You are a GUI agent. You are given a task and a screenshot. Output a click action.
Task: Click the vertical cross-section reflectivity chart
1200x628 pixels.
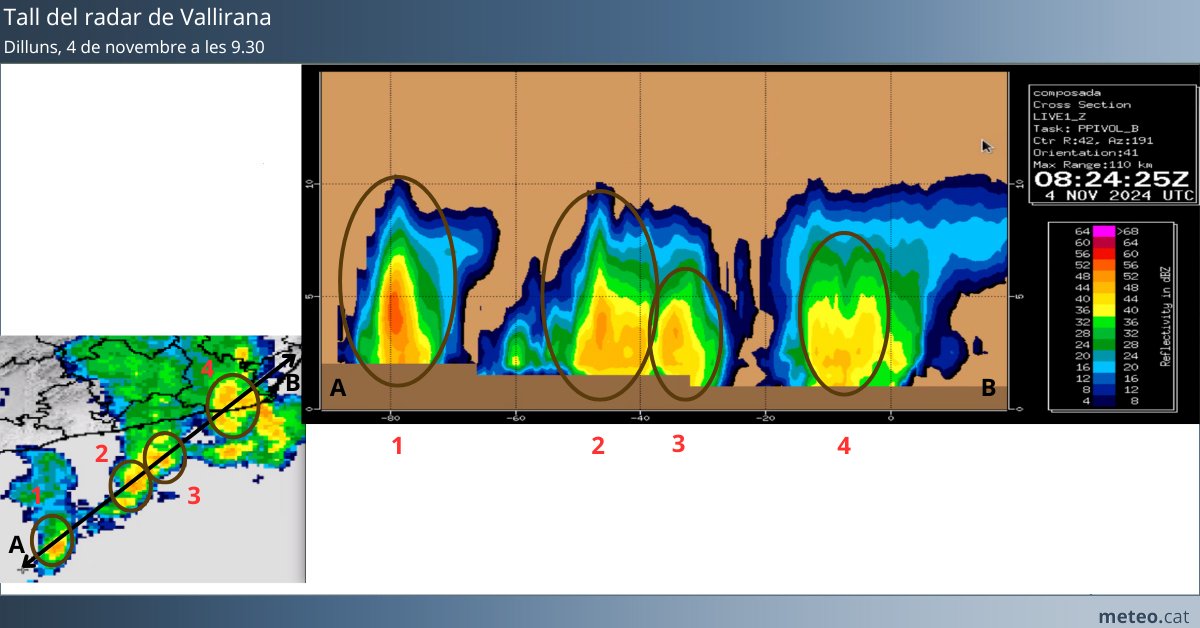point(664,243)
